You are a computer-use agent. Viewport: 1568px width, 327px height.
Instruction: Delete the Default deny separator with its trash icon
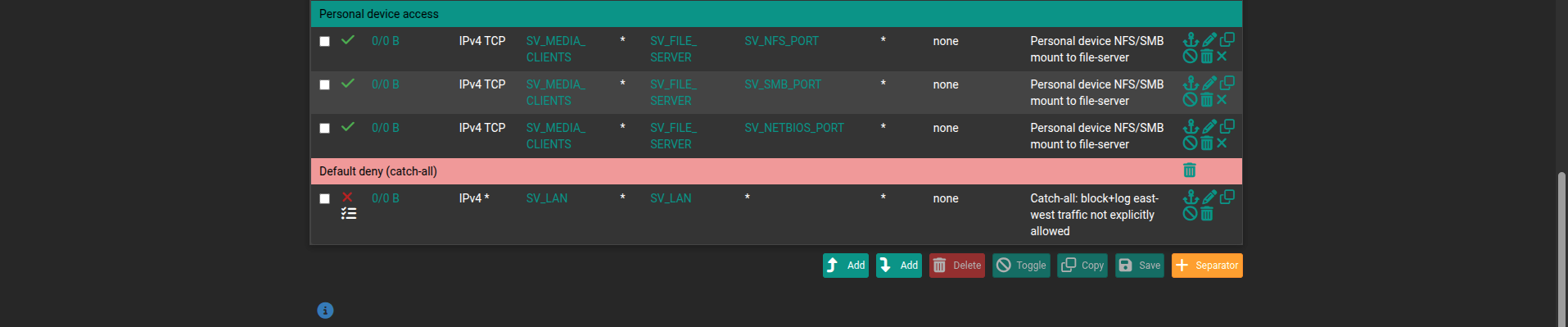1190,170
